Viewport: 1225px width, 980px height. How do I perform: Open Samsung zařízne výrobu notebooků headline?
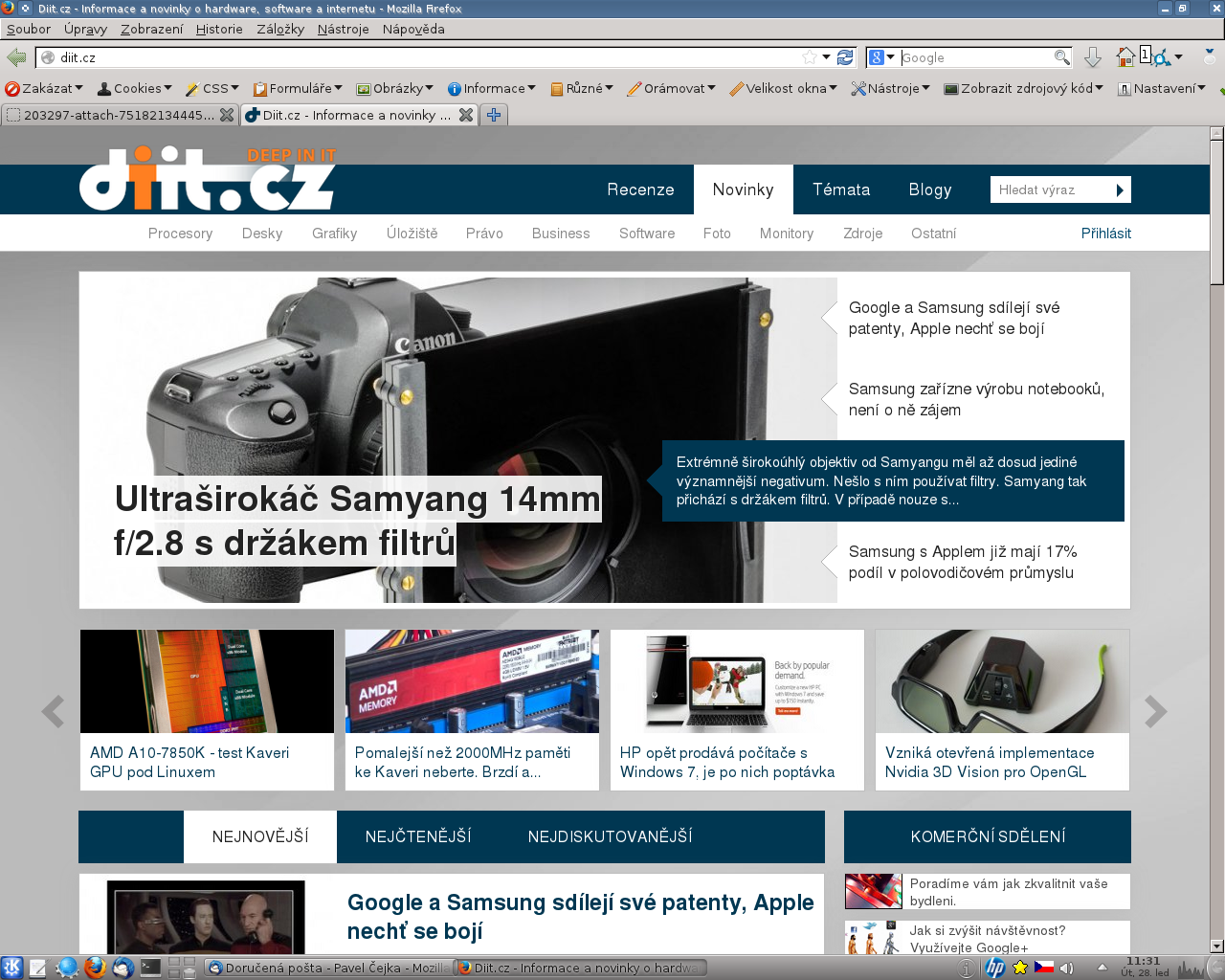pyautogui.click(x=976, y=399)
